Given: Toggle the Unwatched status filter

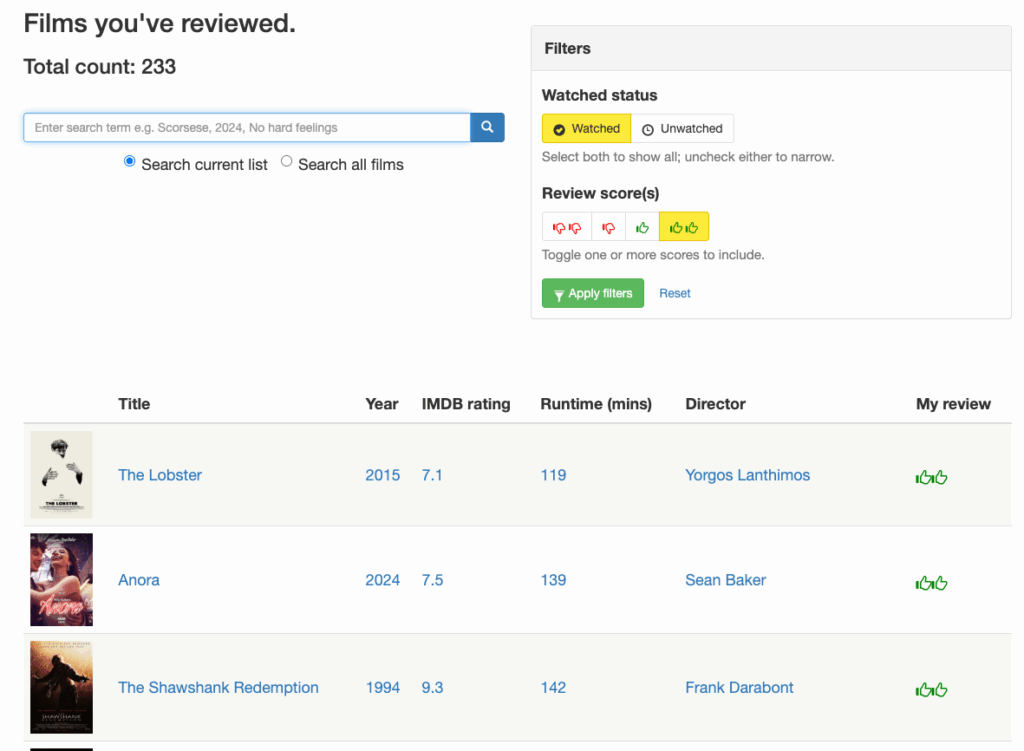Looking at the screenshot, I should coord(682,128).
